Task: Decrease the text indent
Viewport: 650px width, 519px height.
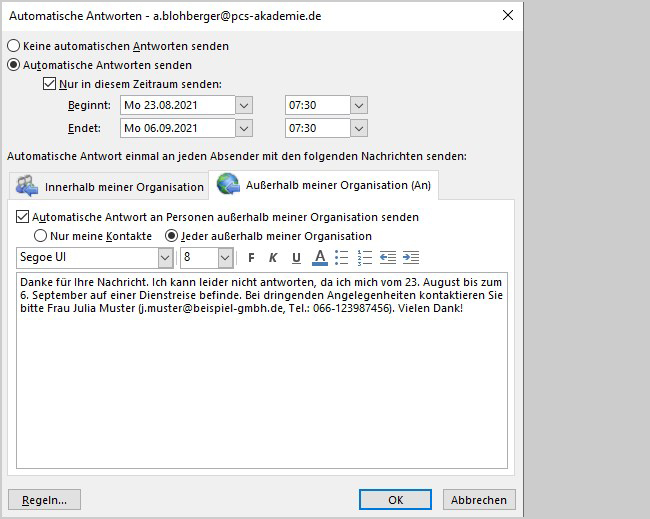Action: coord(388,257)
